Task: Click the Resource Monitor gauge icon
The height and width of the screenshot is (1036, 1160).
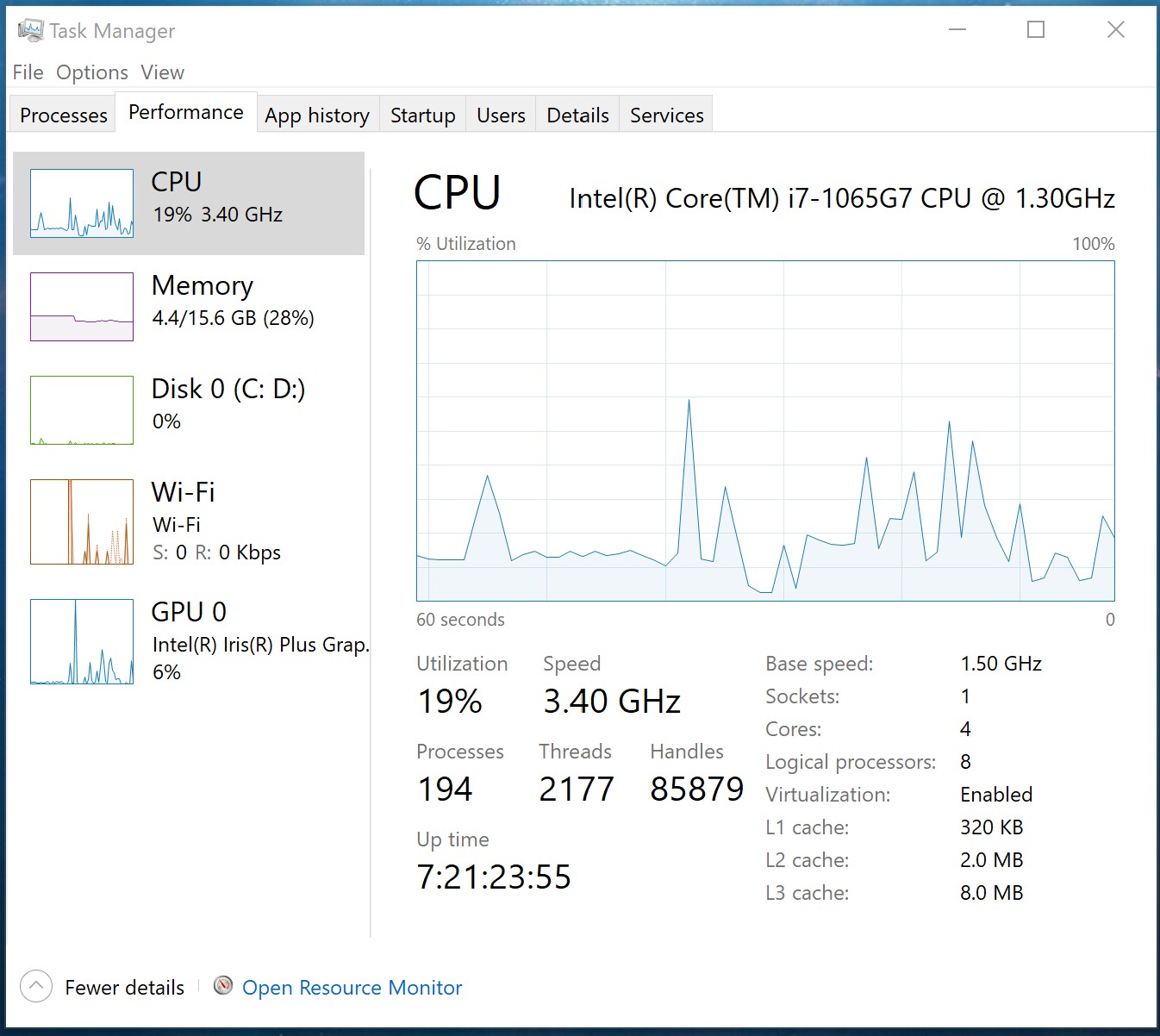Action: coord(223,985)
